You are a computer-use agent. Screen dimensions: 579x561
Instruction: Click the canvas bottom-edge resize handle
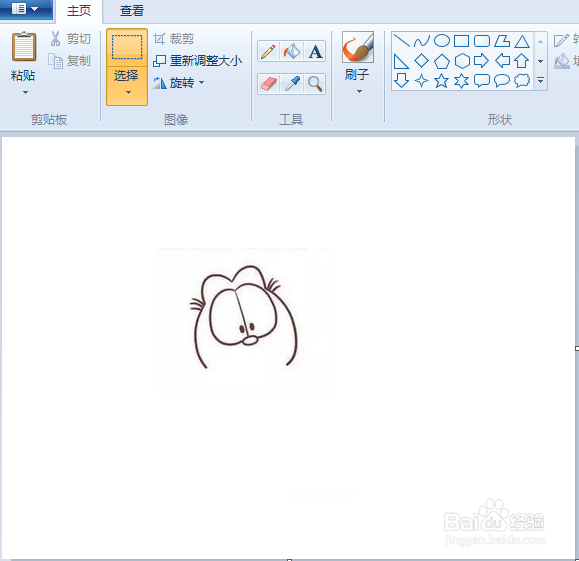(x=290, y=560)
